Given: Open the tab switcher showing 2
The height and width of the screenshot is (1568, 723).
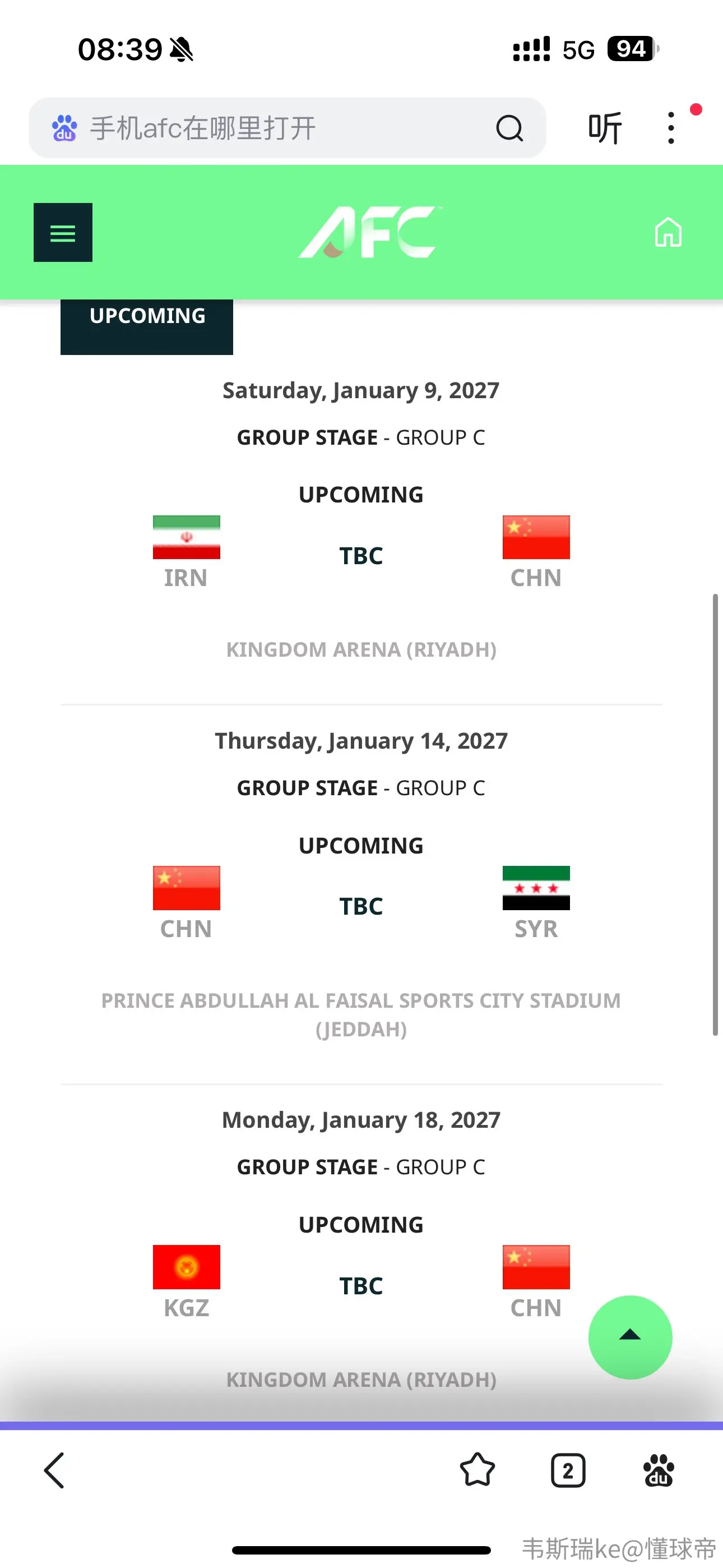Looking at the screenshot, I should point(568,1470).
